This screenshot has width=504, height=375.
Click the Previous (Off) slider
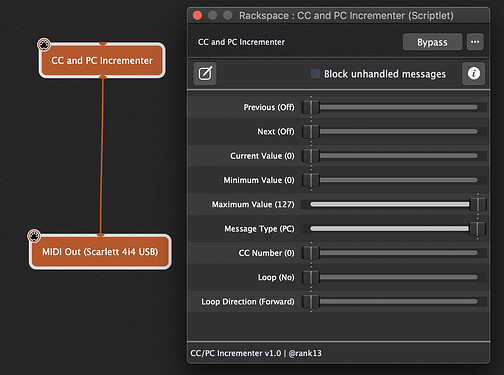pyautogui.click(x=394, y=107)
